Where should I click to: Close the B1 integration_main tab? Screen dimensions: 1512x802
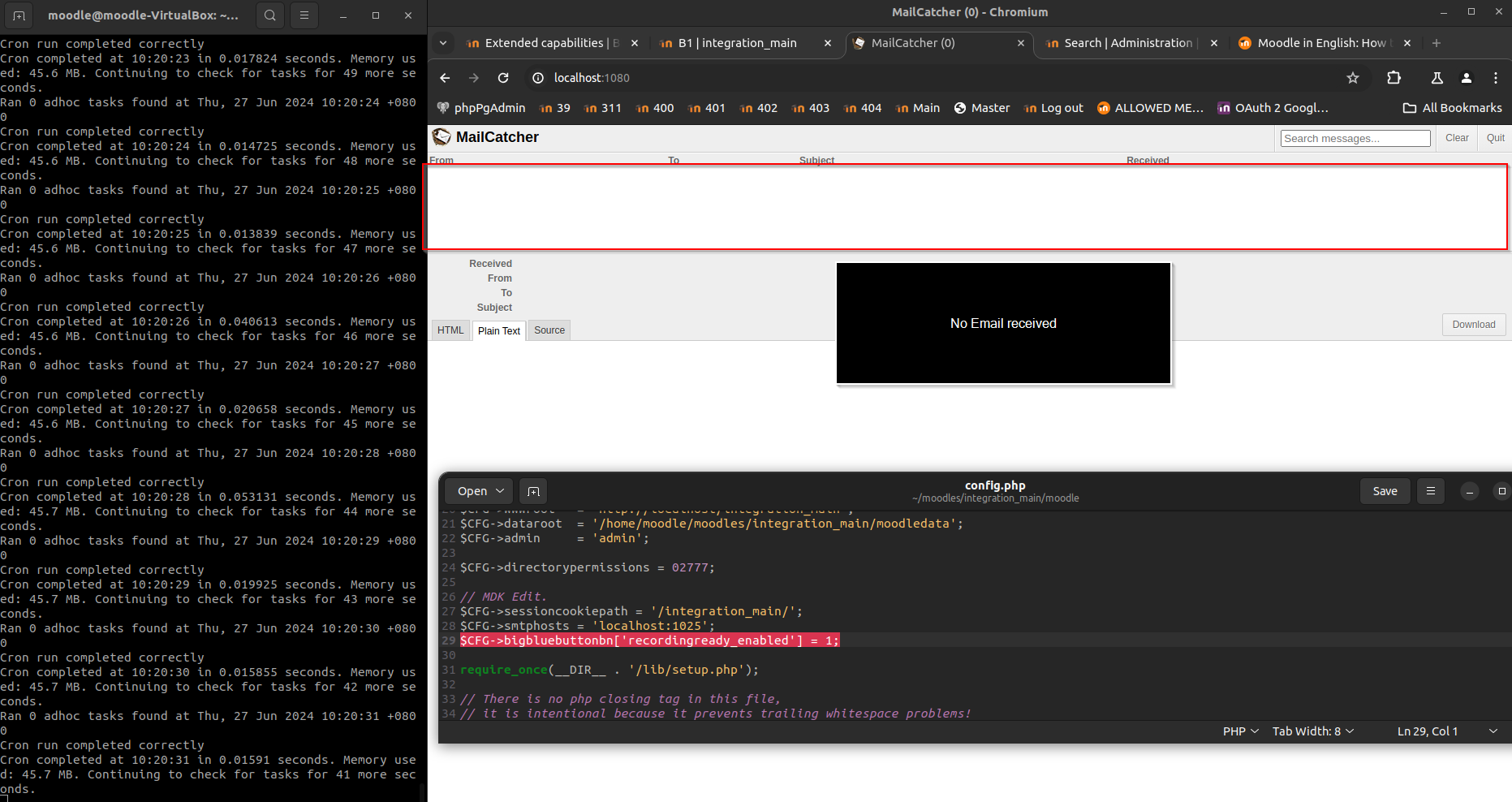(828, 43)
